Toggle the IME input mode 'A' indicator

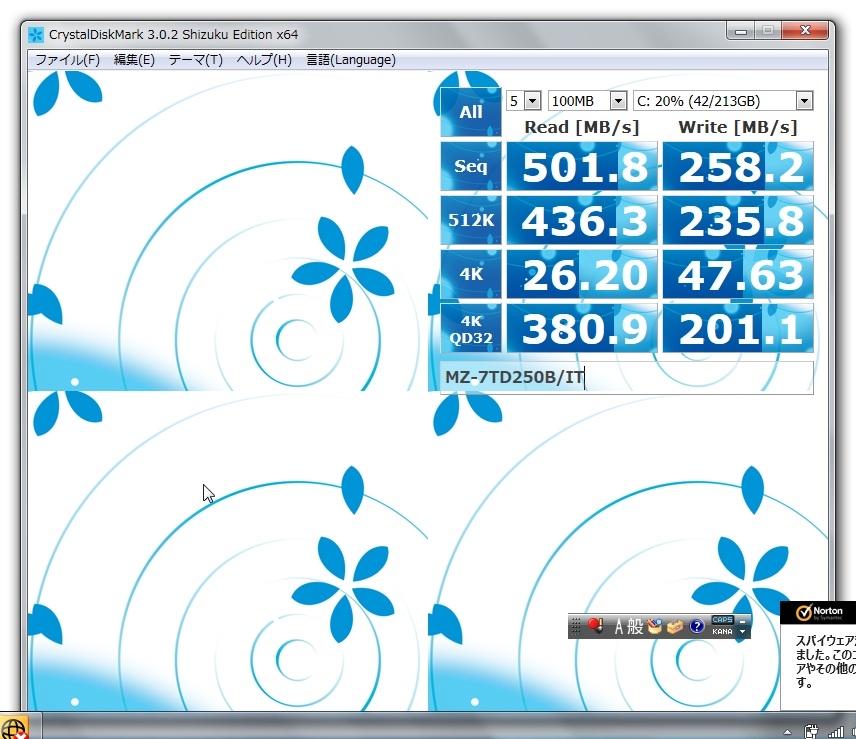click(x=619, y=626)
